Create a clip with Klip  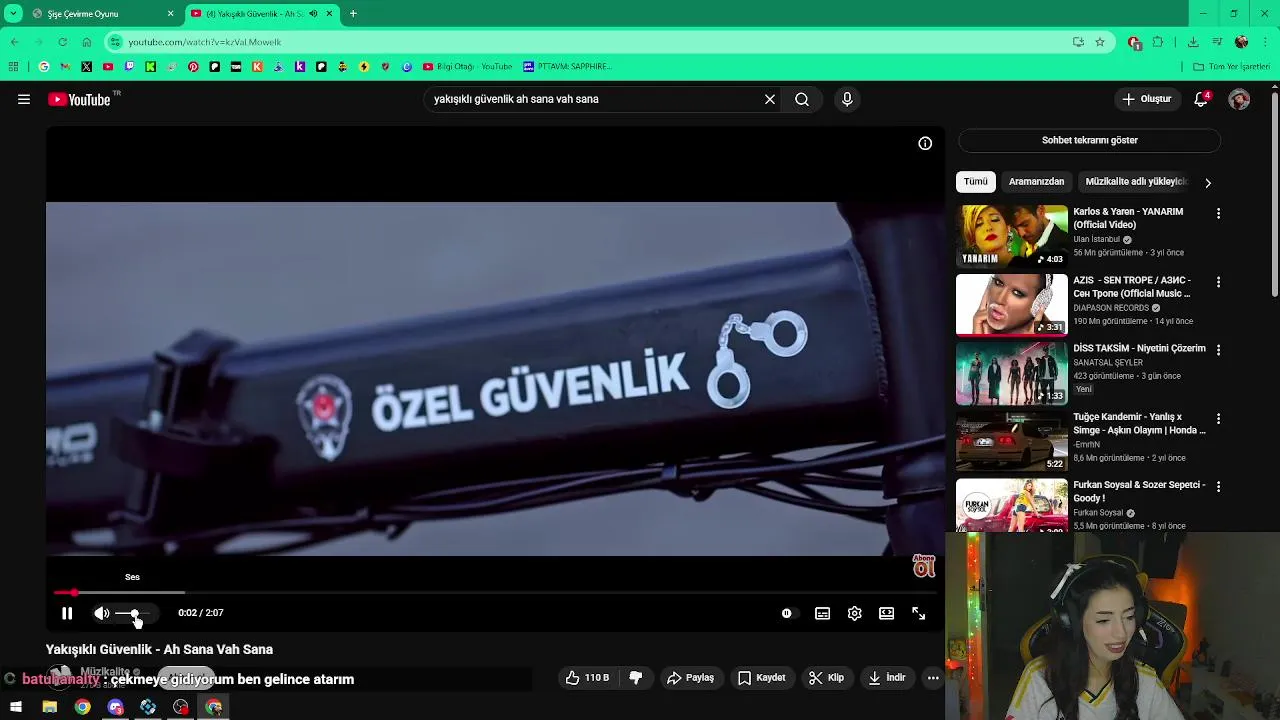(826, 678)
